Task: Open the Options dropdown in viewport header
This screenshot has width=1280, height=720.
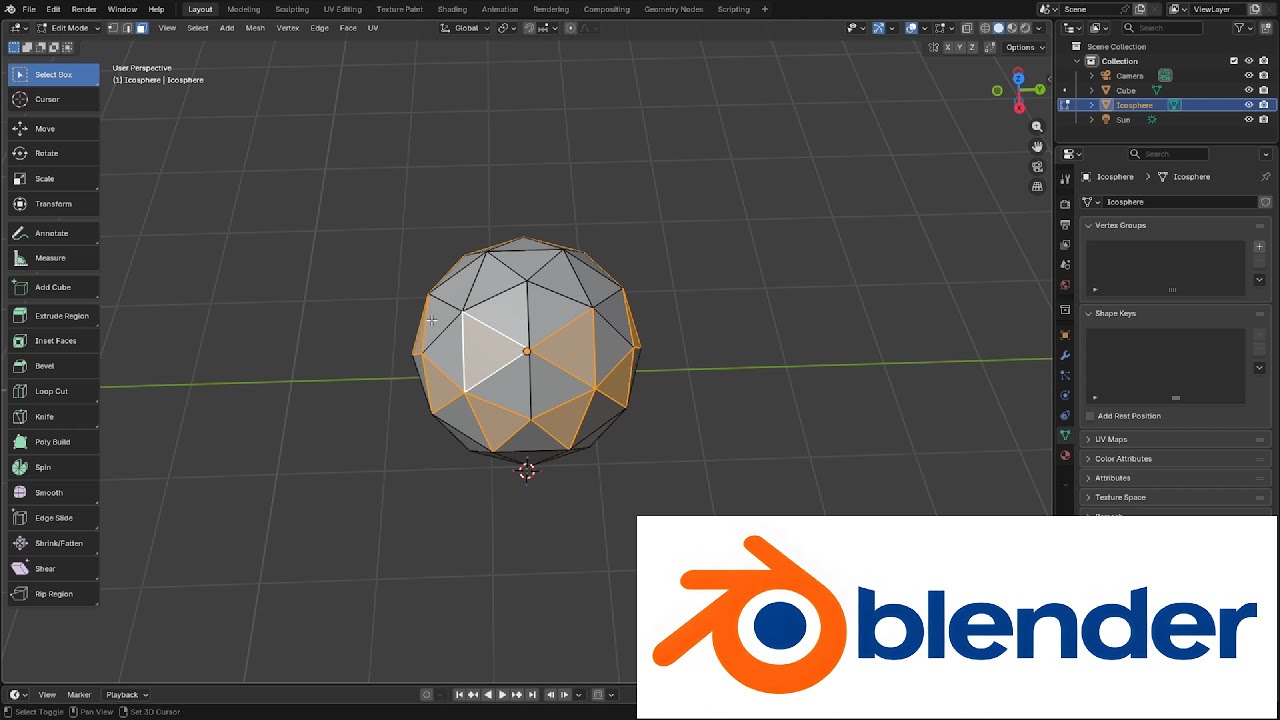Action: pos(1024,47)
